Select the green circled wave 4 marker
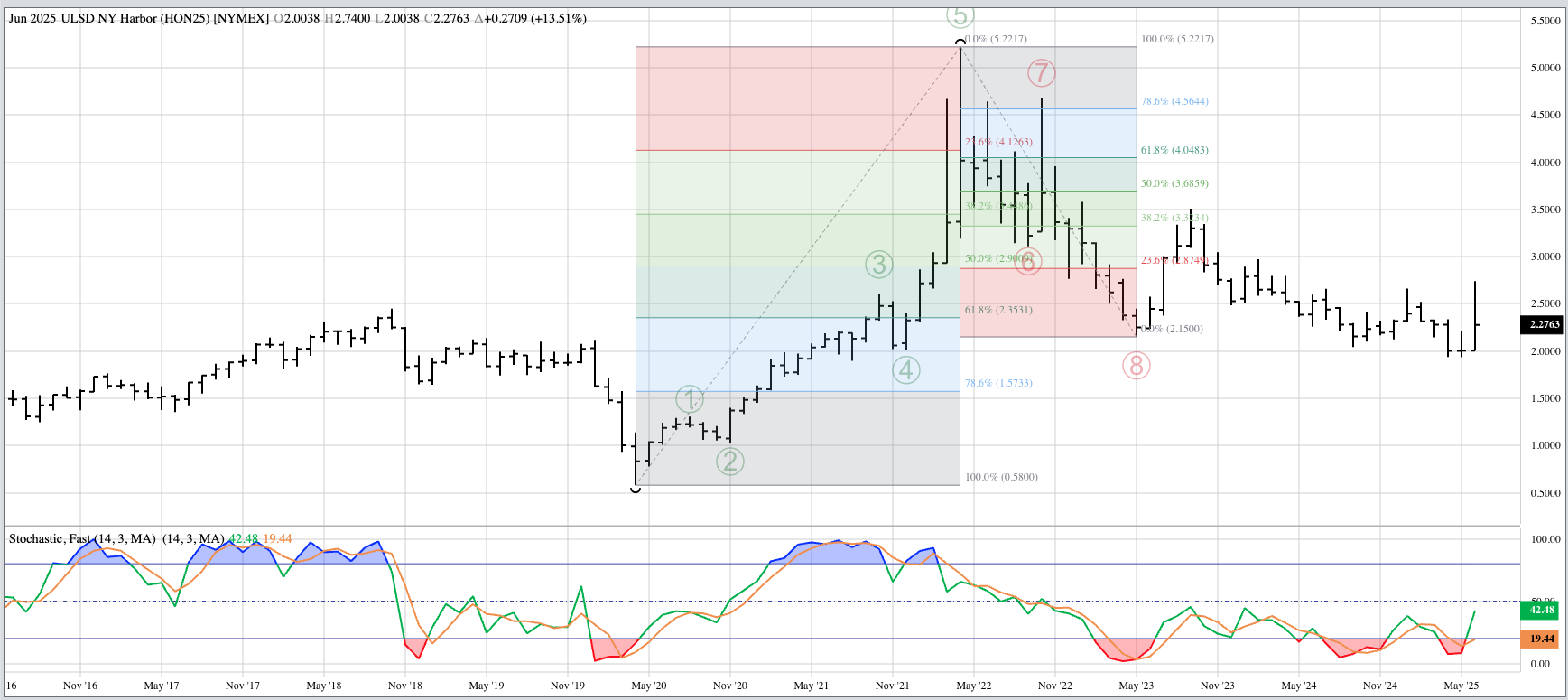 906,369
